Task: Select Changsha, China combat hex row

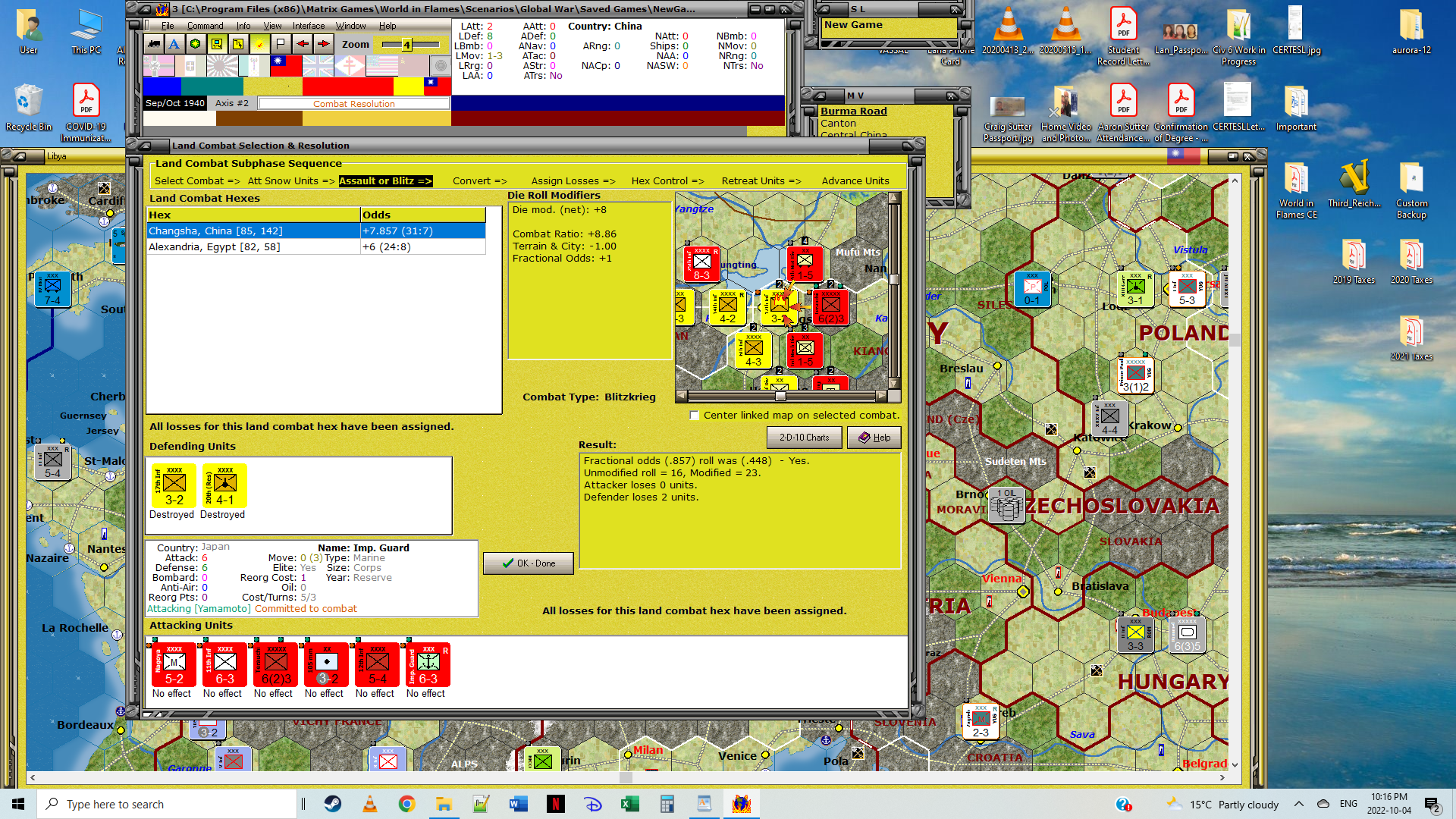Action: 316,231
